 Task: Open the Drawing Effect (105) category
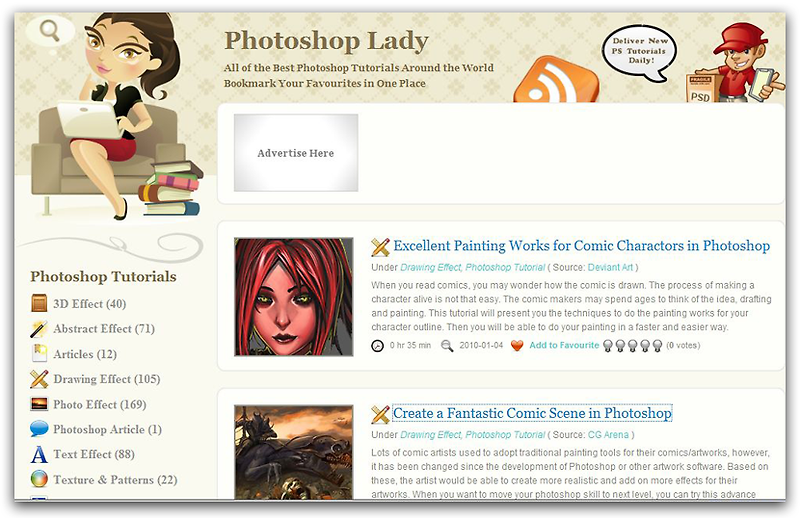107,379
